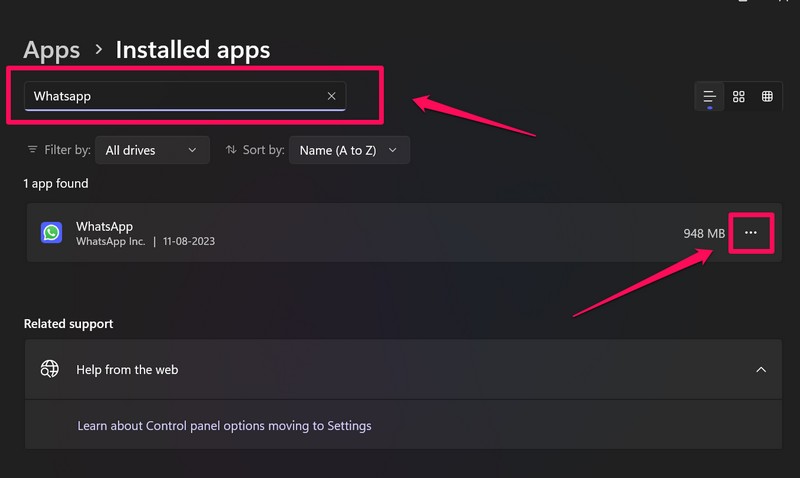Click the sort arrows icon beside Sort by
Image resolution: width=800 pixels, height=478 pixels.
pyautogui.click(x=231, y=150)
